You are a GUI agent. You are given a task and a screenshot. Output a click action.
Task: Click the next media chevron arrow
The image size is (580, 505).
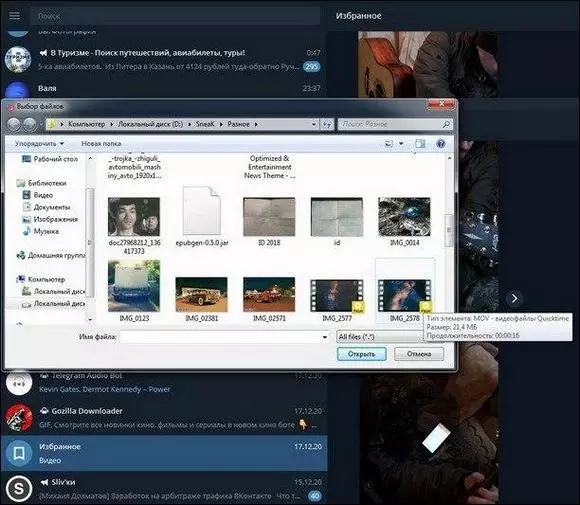click(514, 298)
